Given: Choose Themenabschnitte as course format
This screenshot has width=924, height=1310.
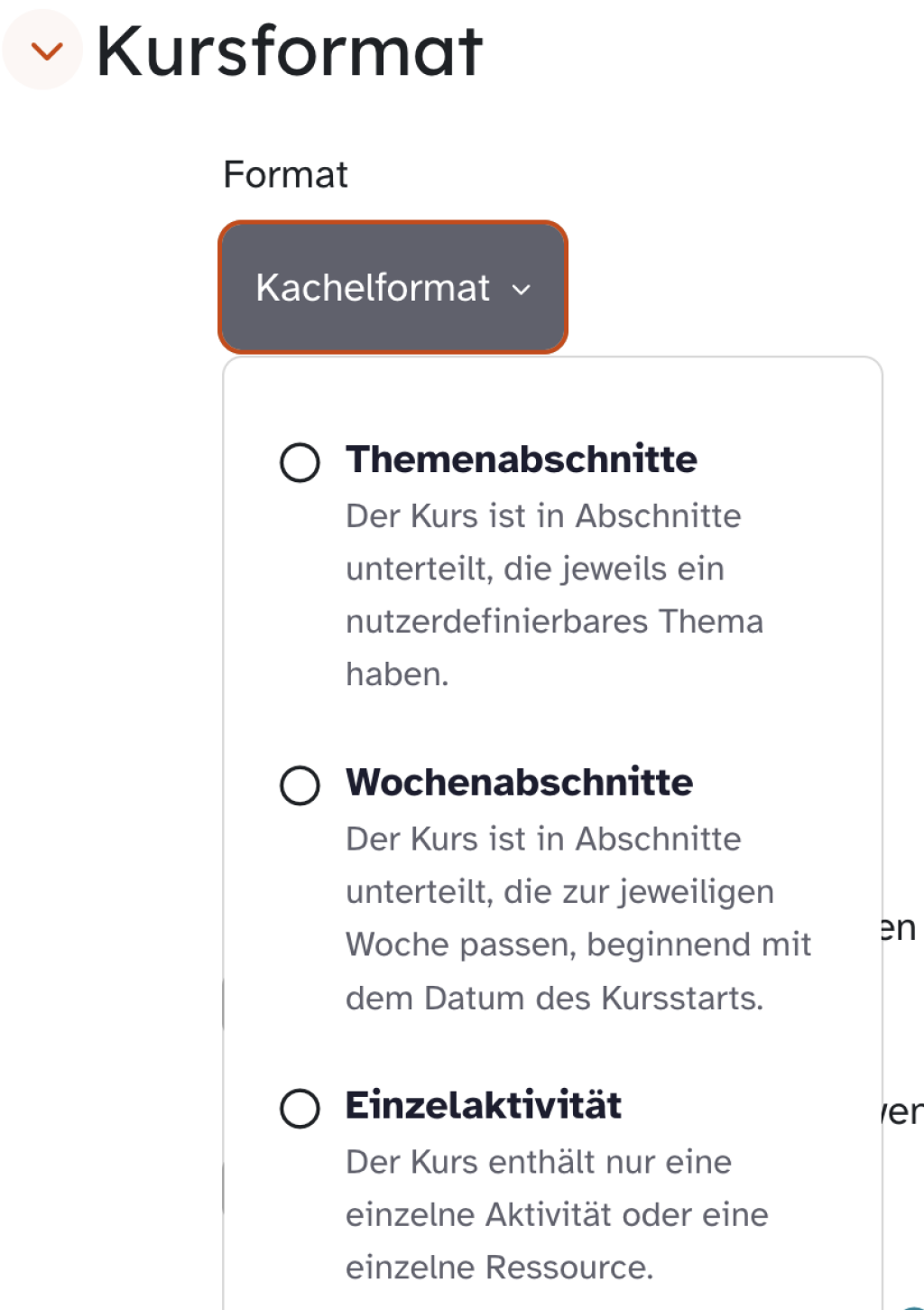Looking at the screenshot, I should click(x=521, y=459).
